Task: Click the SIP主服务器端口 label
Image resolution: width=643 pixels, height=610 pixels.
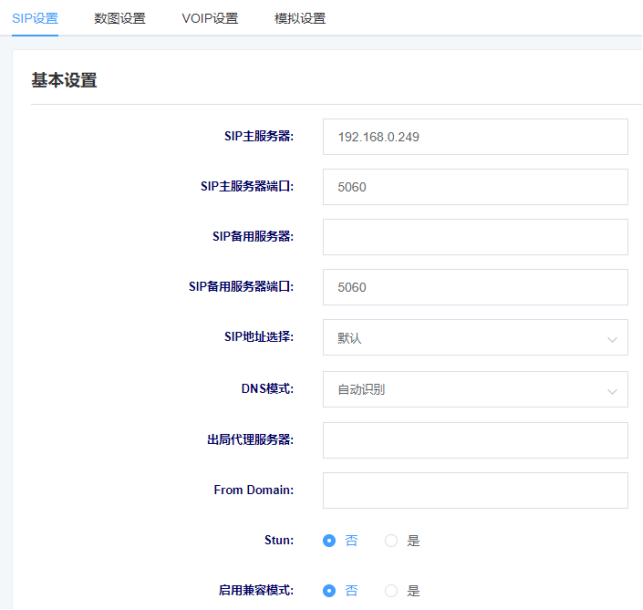Action: pyautogui.click(x=247, y=186)
